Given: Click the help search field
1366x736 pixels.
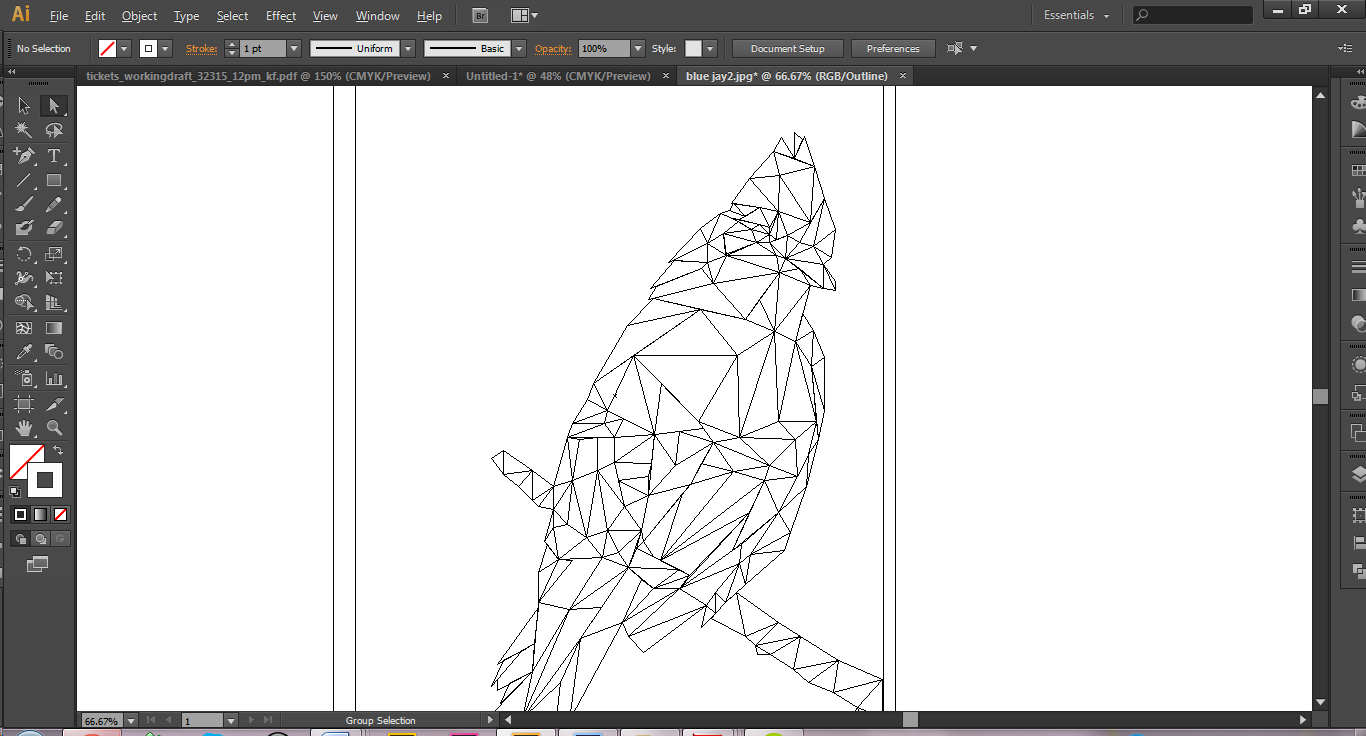Looking at the screenshot, I should coord(1193,15).
